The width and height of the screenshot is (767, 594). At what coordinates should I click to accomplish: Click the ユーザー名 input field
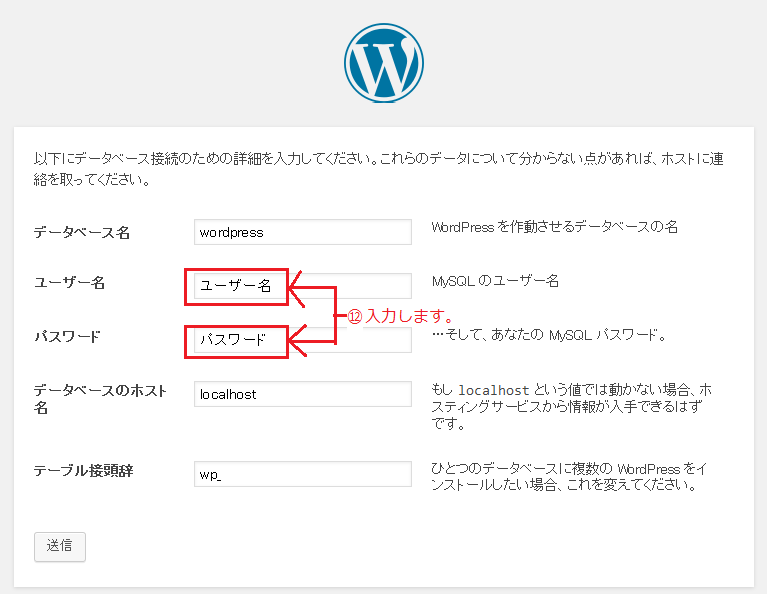click(x=303, y=286)
